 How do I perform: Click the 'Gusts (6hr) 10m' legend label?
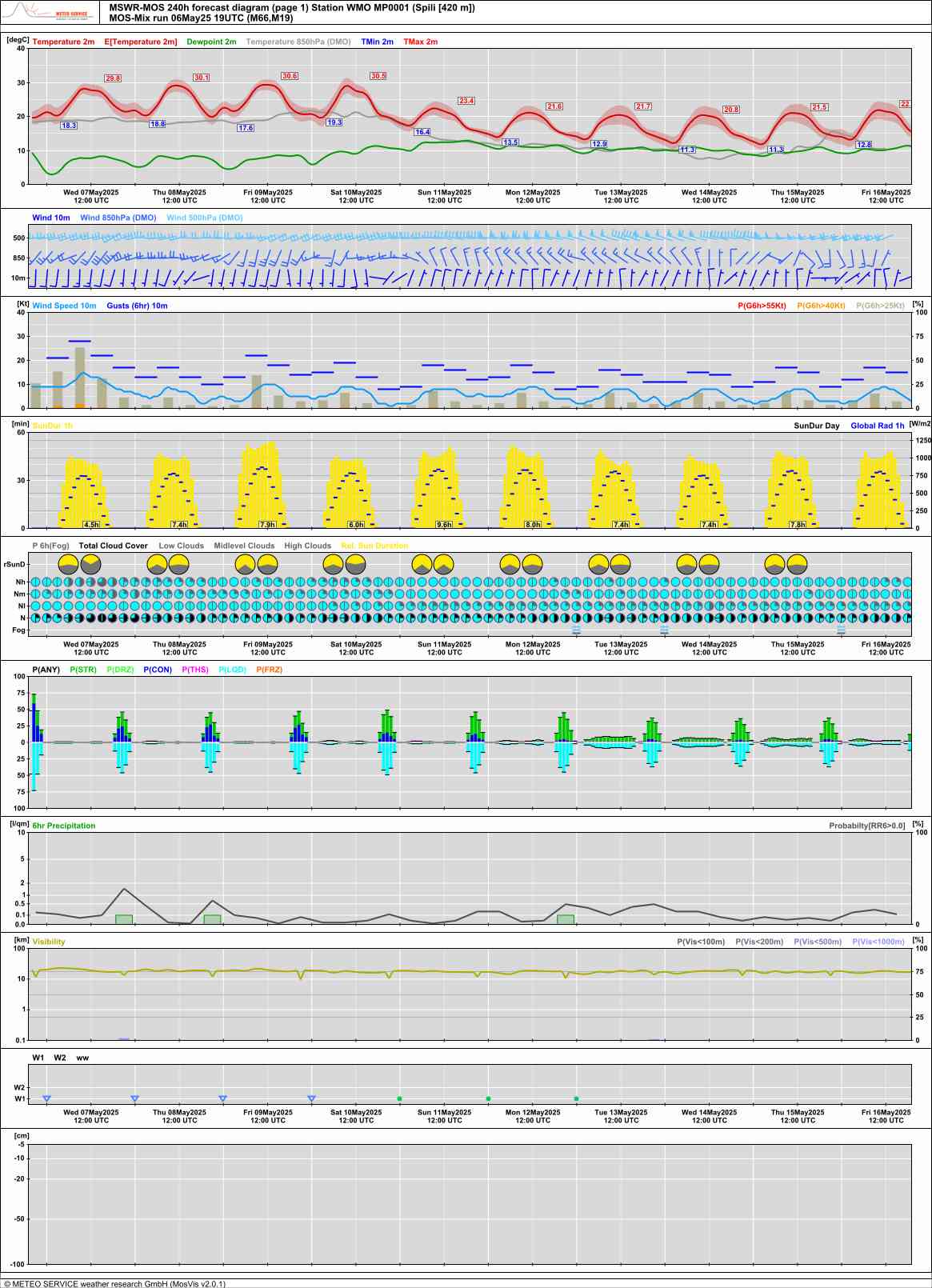coord(137,306)
